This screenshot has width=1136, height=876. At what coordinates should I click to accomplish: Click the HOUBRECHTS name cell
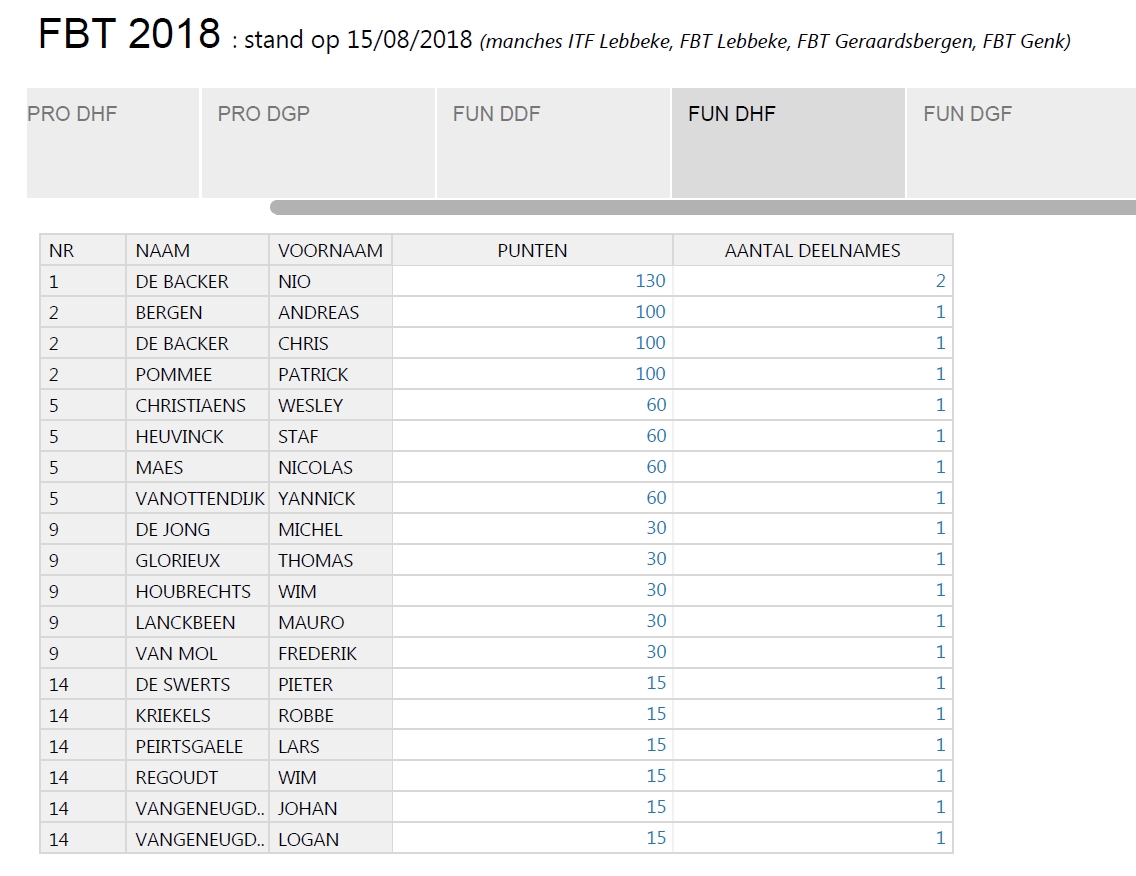pos(197,591)
